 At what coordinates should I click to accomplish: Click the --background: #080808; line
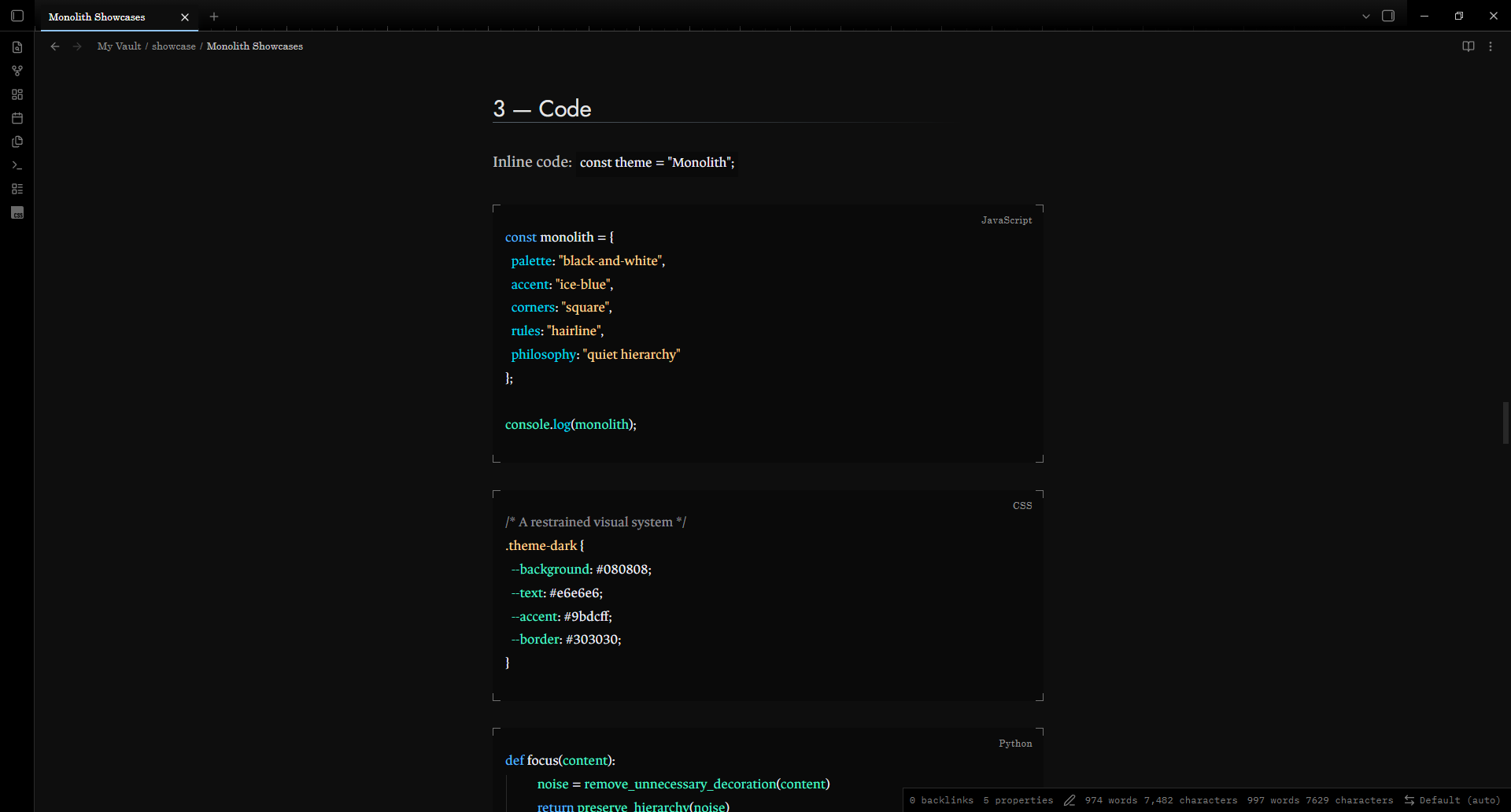click(581, 569)
